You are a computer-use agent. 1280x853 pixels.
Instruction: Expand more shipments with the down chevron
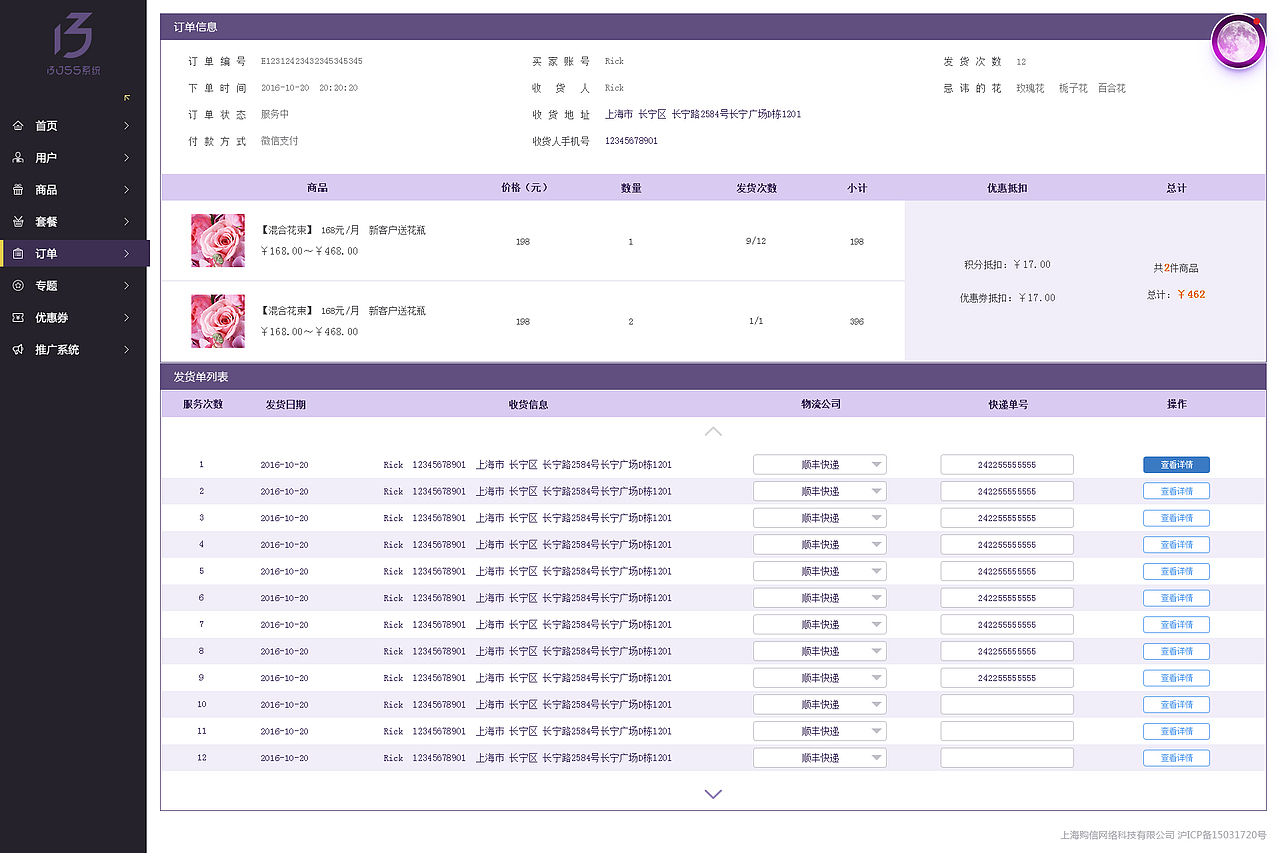(x=713, y=793)
